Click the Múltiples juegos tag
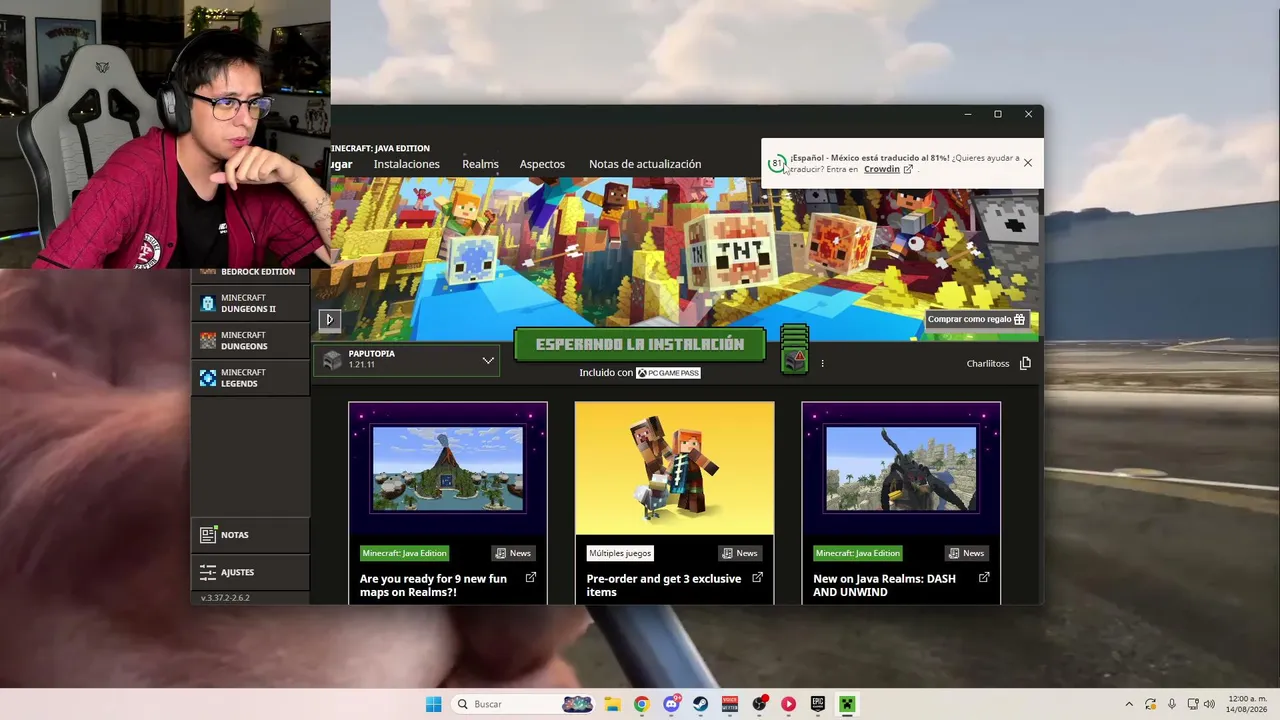The height and width of the screenshot is (720, 1280). point(620,553)
